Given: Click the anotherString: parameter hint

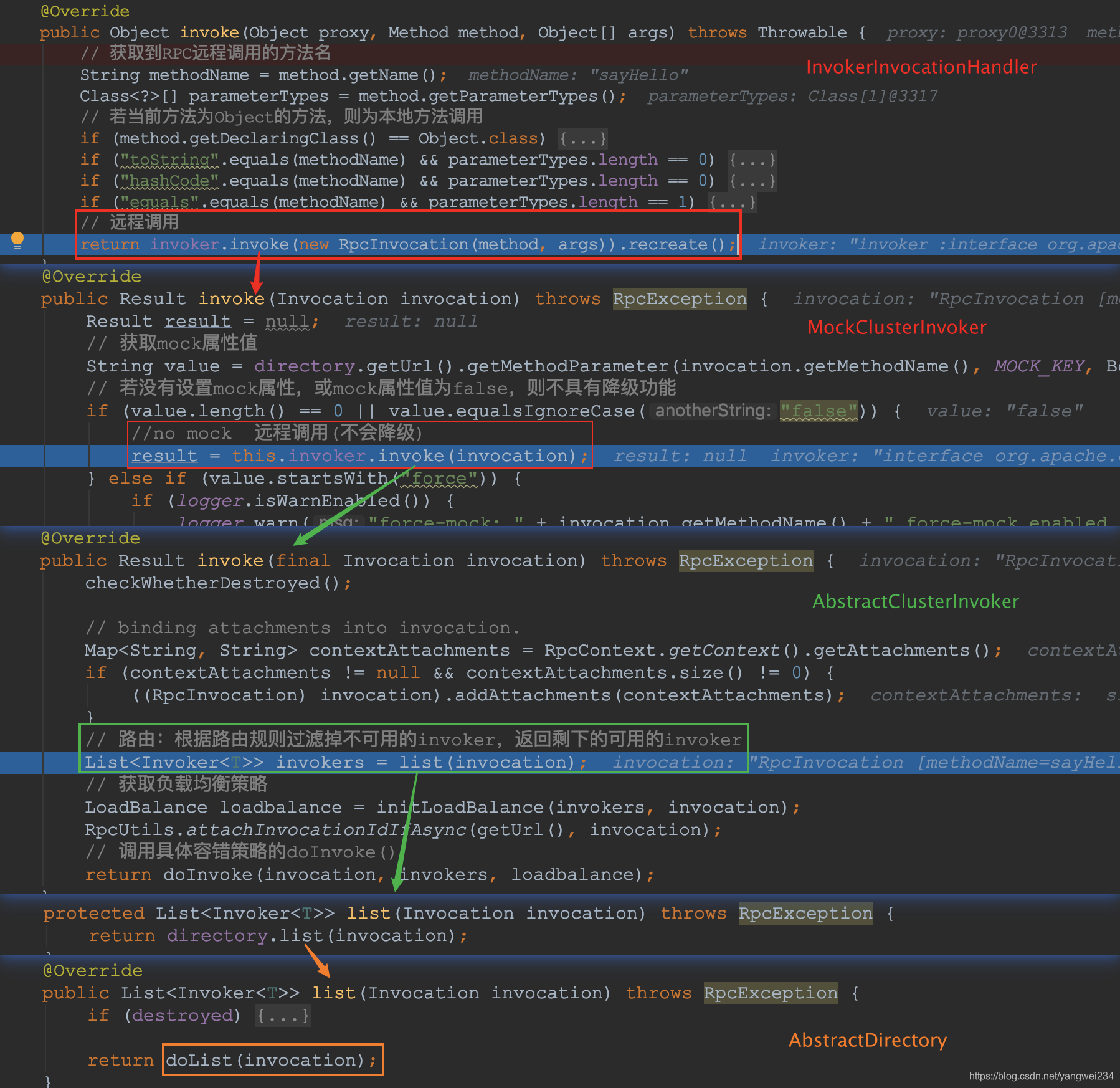Looking at the screenshot, I should [713, 411].
